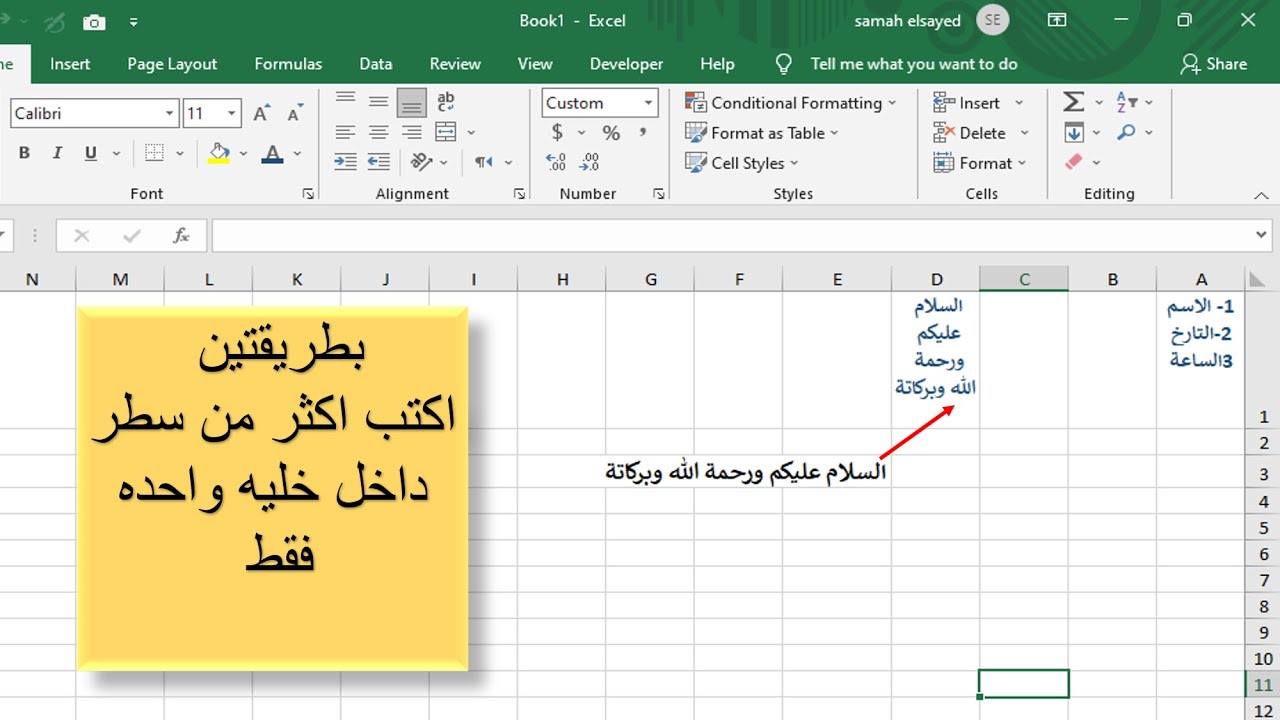This screenshot has height=720, width=1280.
Task: Click the Clear eraser icon
Action: point(1074,162)
